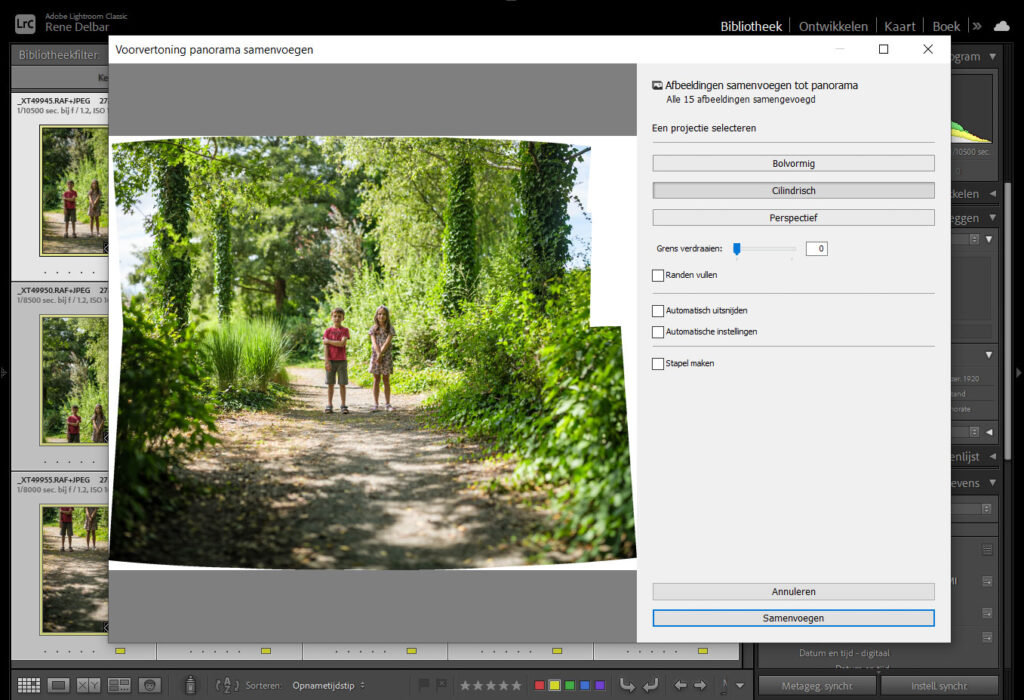Select thumbnail _XT49945.RAF+JPEG

point(75,190)
